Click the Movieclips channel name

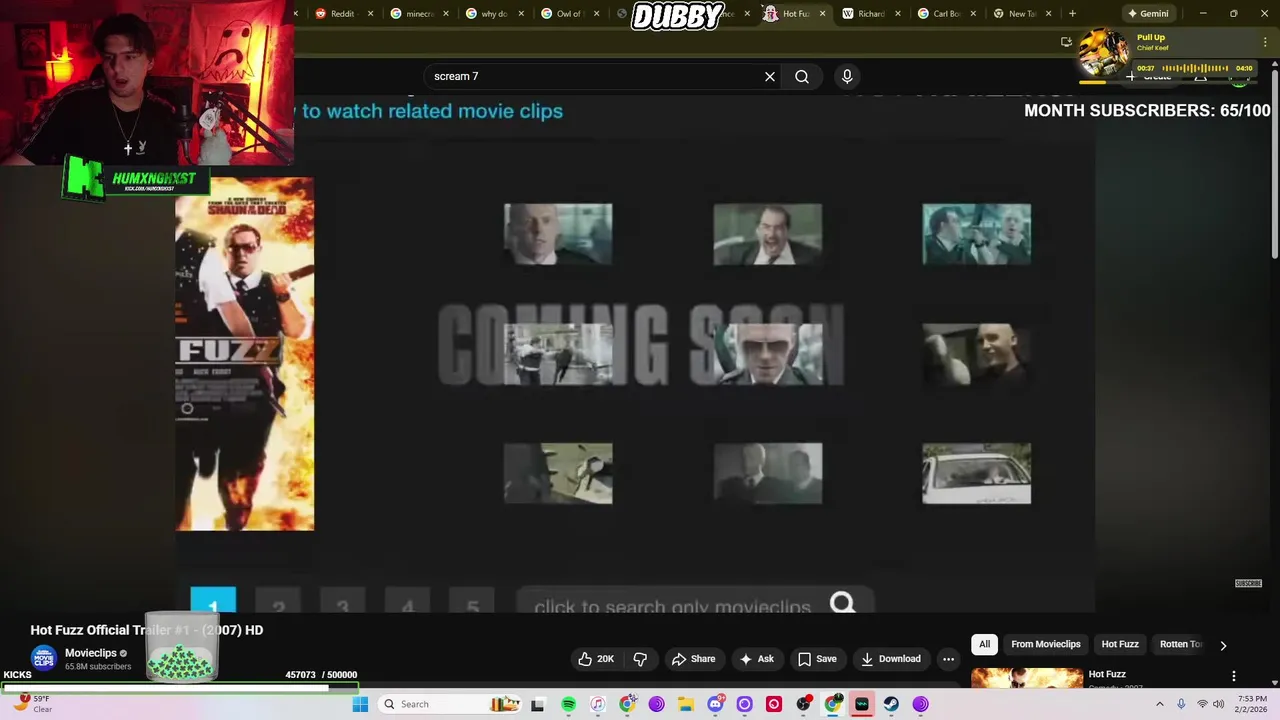tap(91, 653)
